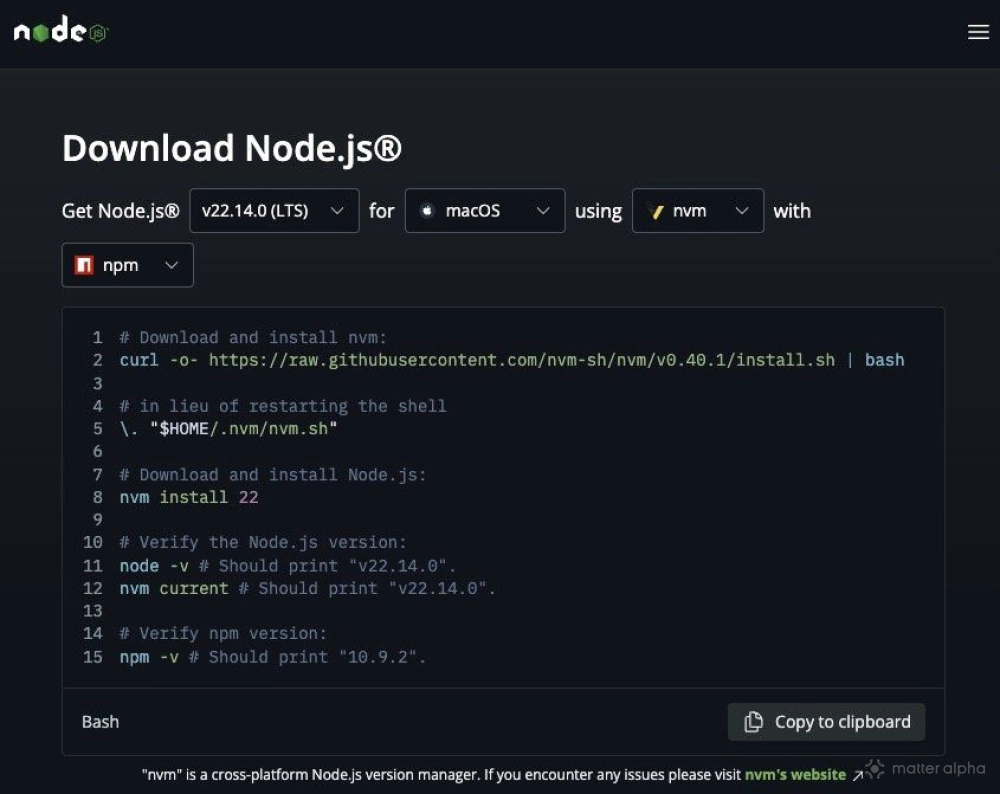The image size is (1000, 794).
Task: Expand the nvm version manager dropdown chevron
Action: (742, 211)
